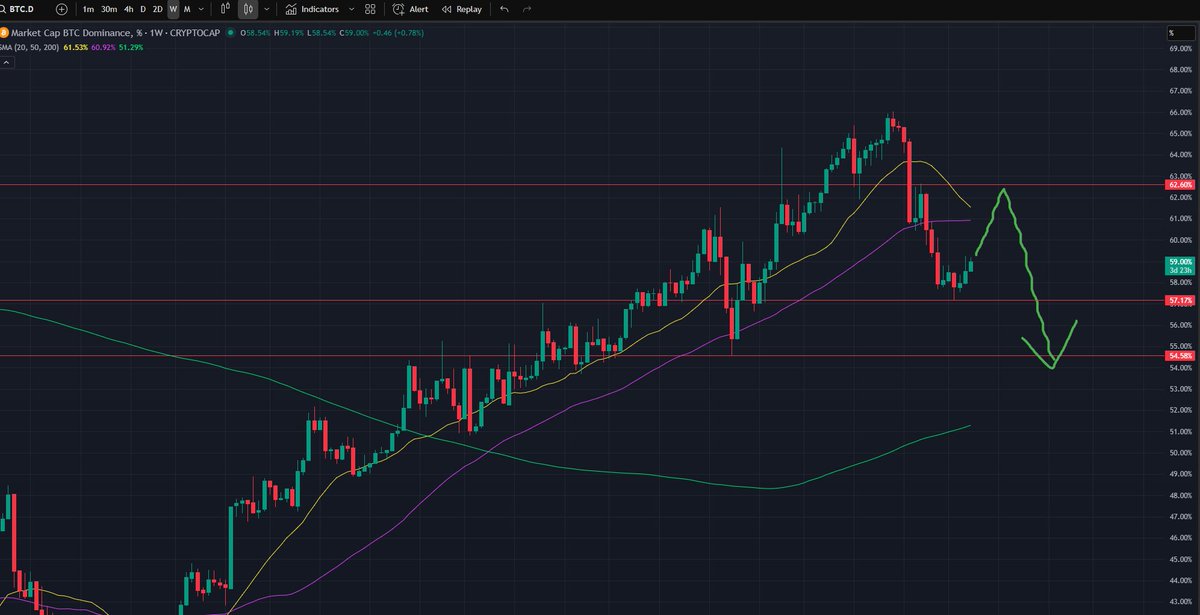The height and width of the screenshot is (615, 1200).
Task: Click the 51.29% green SMA value
Action: [x=131, y=47]
